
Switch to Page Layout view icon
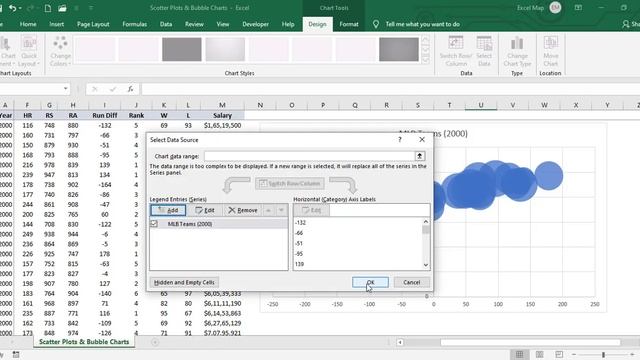[539, 354]
